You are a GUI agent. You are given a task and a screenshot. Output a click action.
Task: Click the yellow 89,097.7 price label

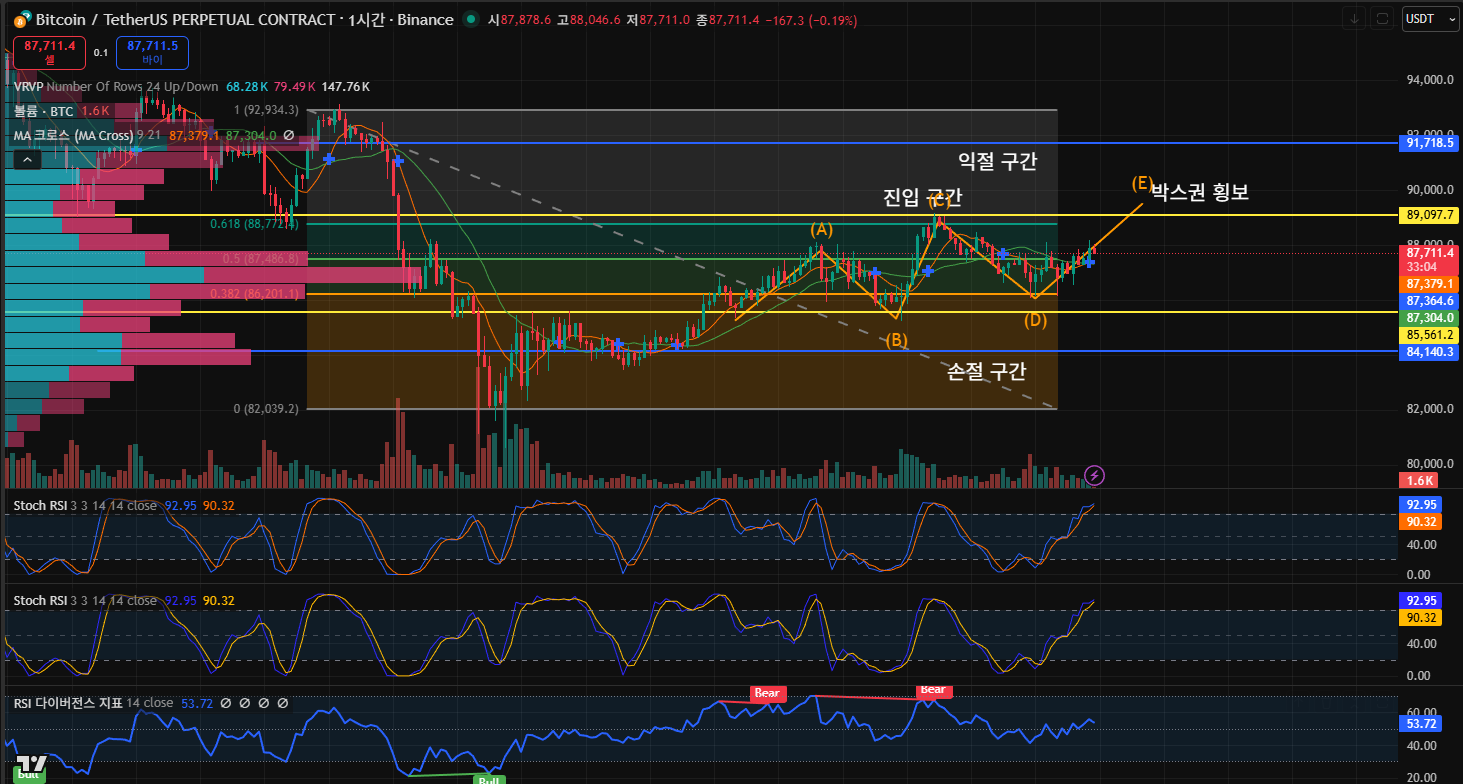pos(1429,215)
